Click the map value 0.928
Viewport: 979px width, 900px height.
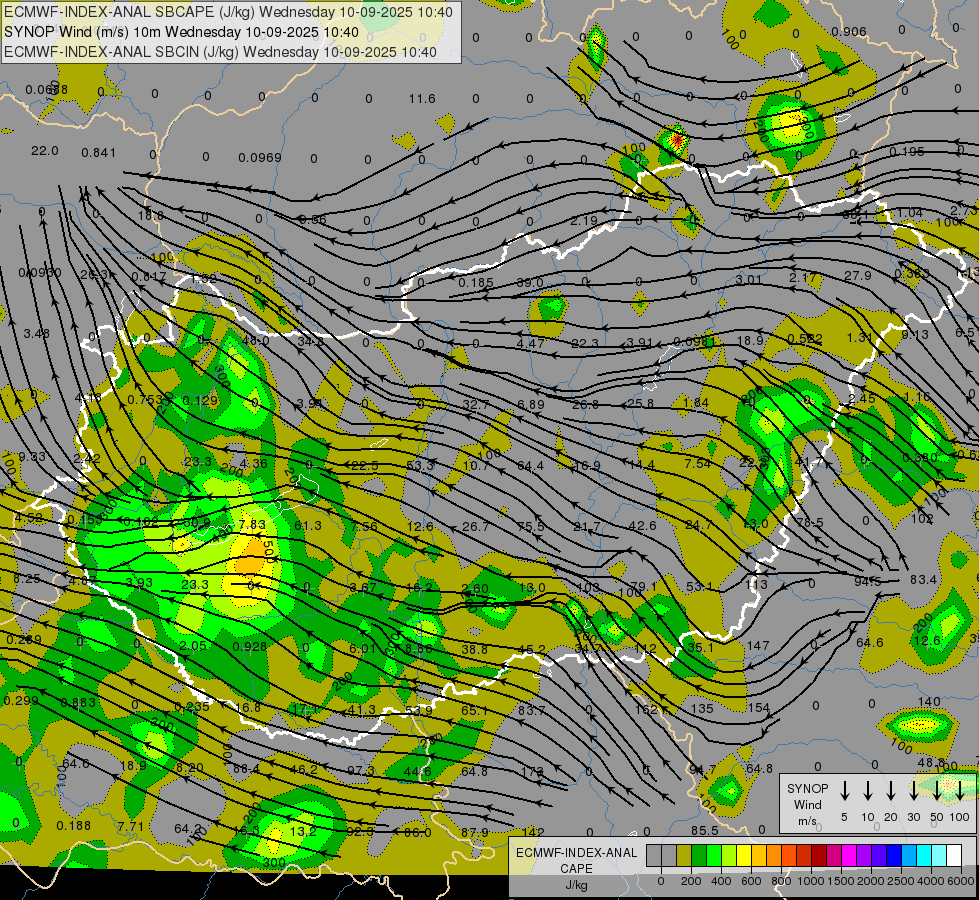250,646
